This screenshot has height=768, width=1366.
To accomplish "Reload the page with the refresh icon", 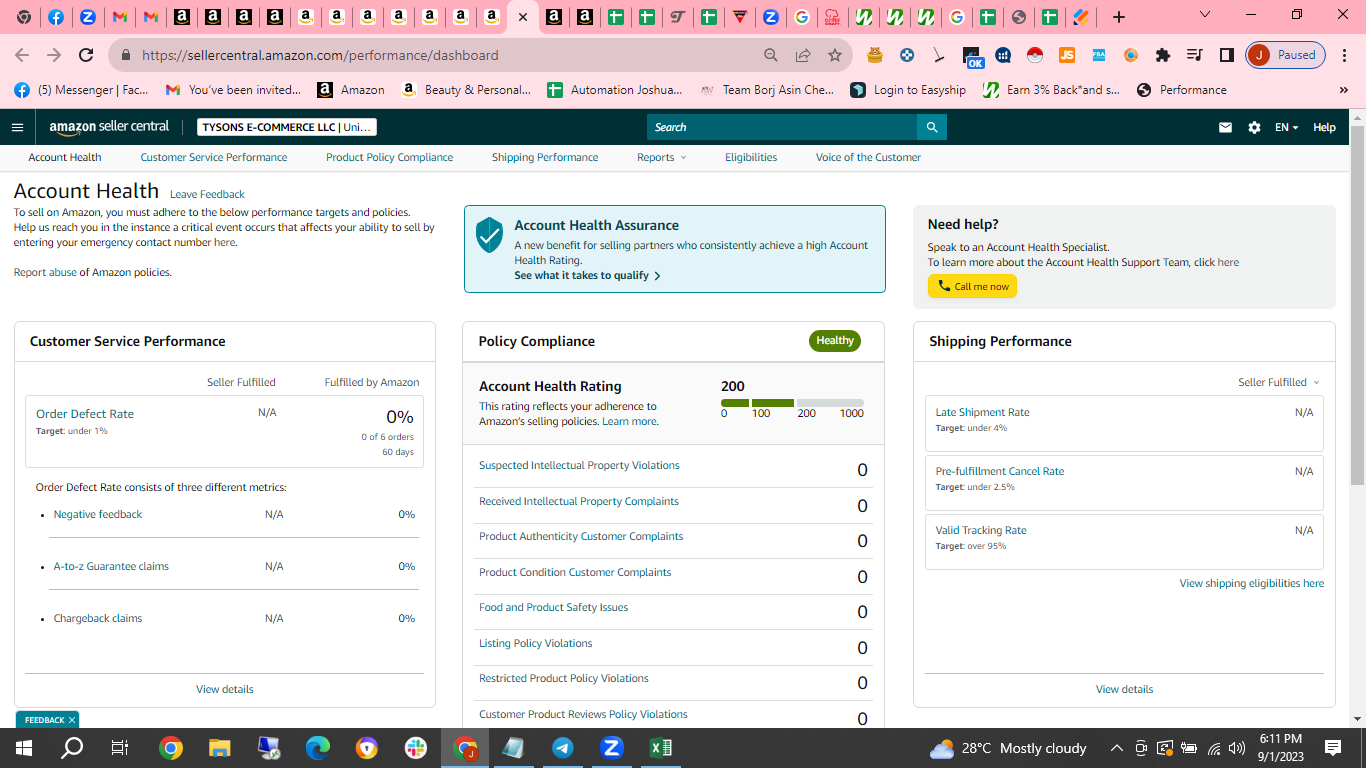I will (86, 55).
